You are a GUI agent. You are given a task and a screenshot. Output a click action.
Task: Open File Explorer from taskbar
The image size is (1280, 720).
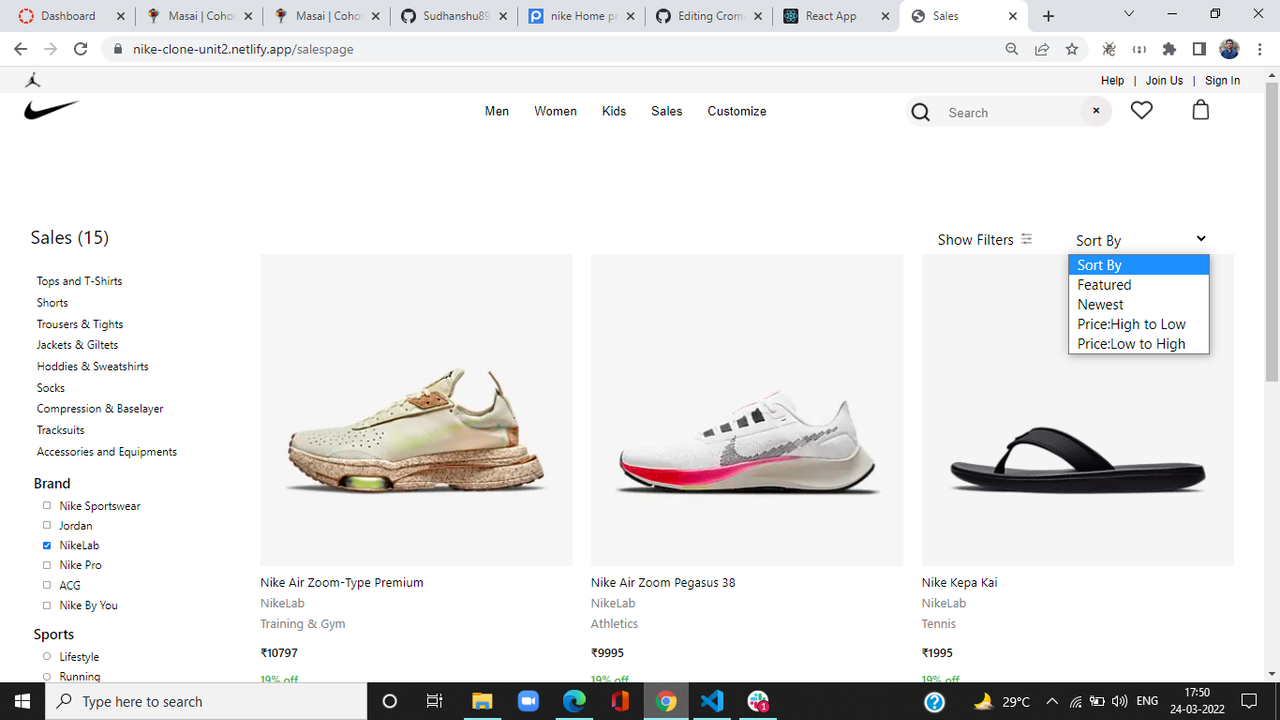[x=482, y=701]
